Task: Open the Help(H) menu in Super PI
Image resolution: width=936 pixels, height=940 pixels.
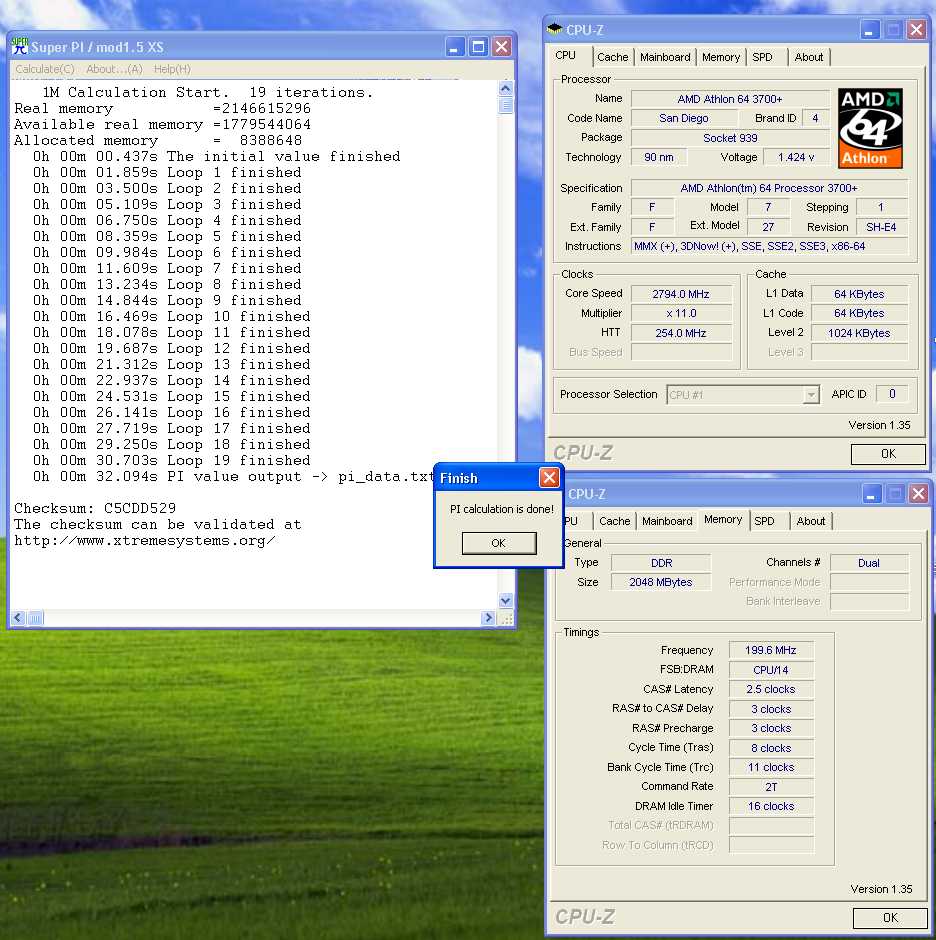Action: (x=172, y=69)
